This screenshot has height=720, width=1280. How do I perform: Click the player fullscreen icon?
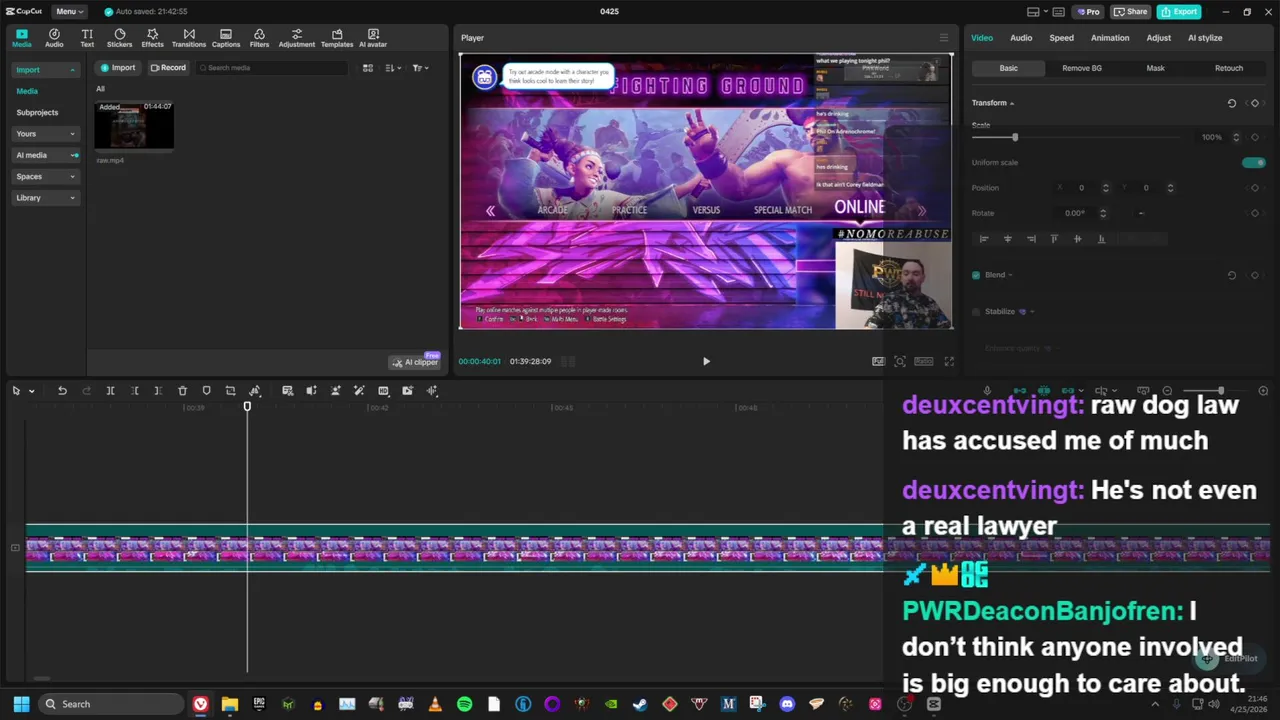point(949,361)
